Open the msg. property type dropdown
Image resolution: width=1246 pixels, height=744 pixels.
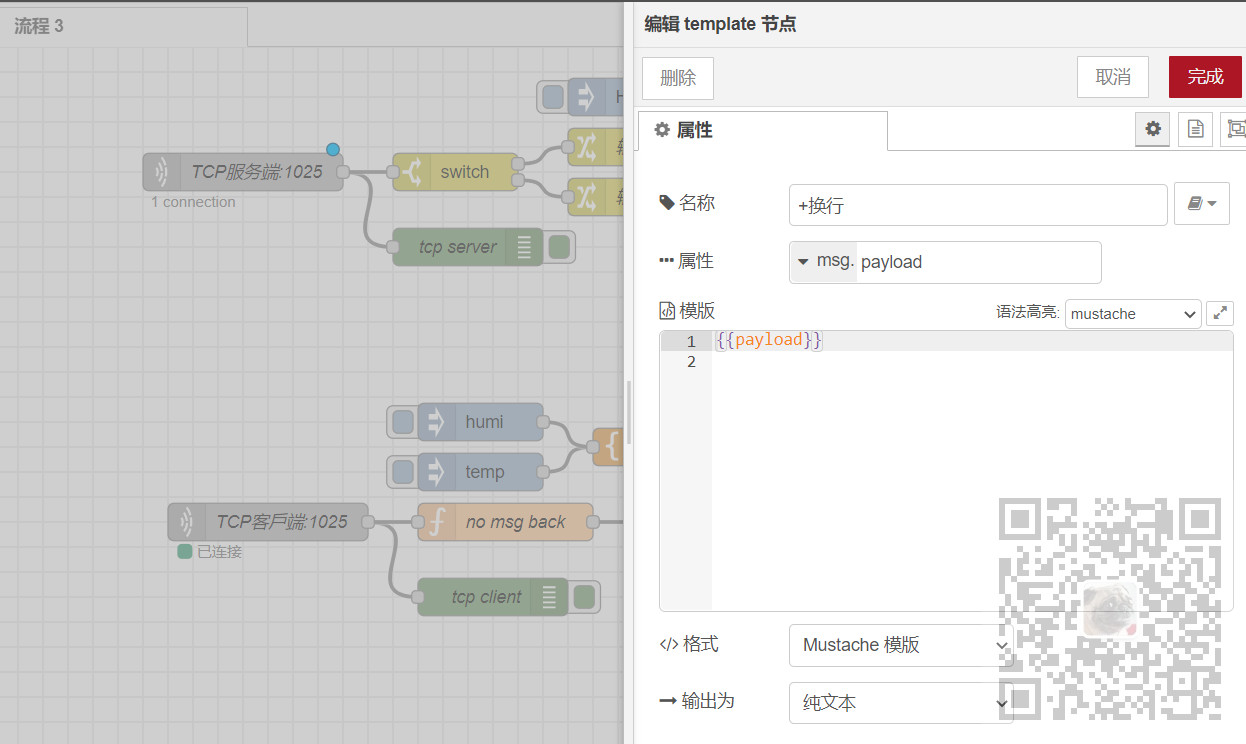pos(823,262)
